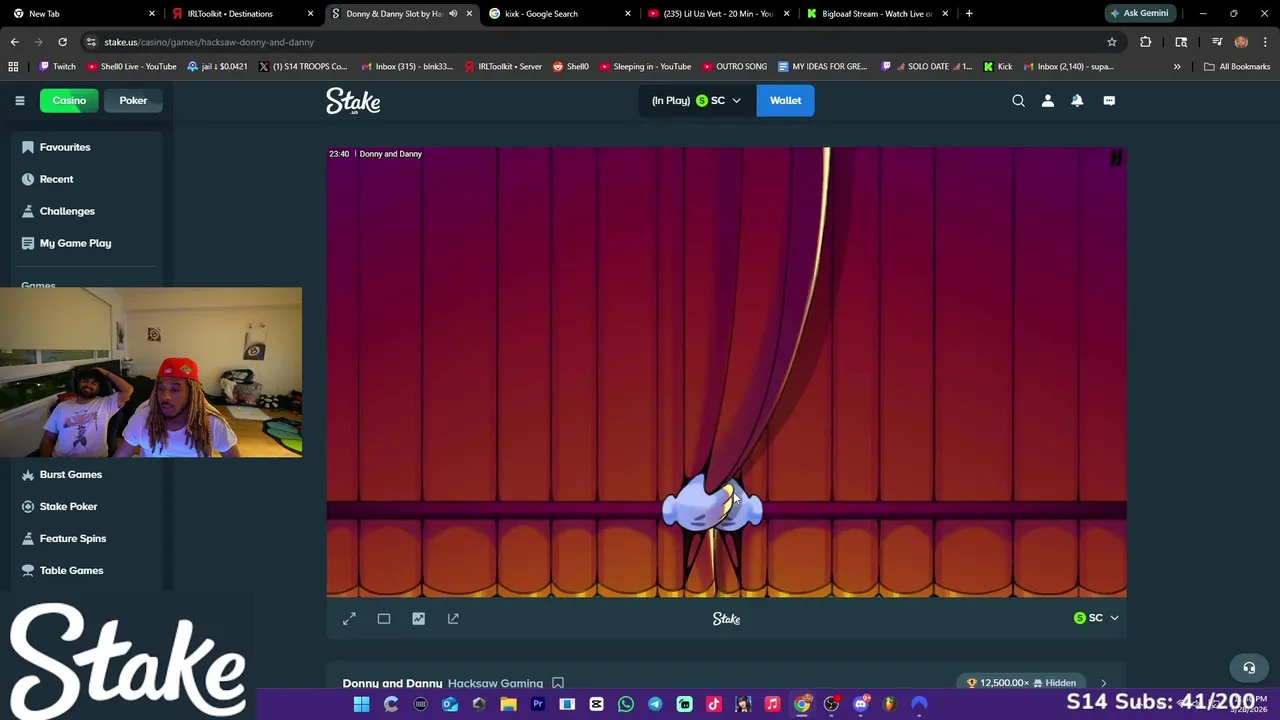The image size is (1280, 720).
Task: Open the browser extensions menu
Action: click(x=1146, y=42)
